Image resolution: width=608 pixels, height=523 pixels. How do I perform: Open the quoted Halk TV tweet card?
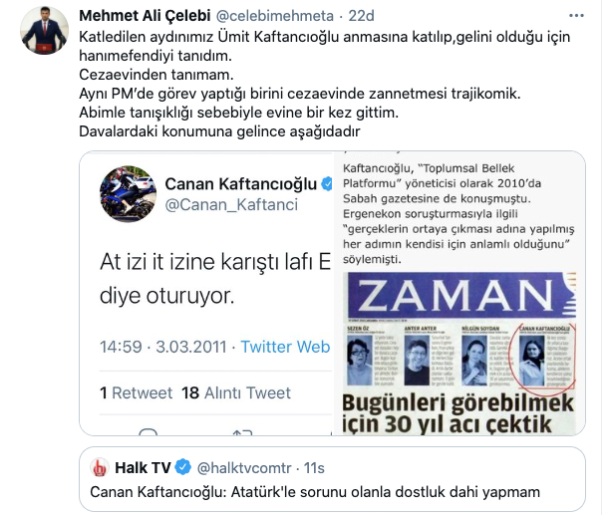332,479
